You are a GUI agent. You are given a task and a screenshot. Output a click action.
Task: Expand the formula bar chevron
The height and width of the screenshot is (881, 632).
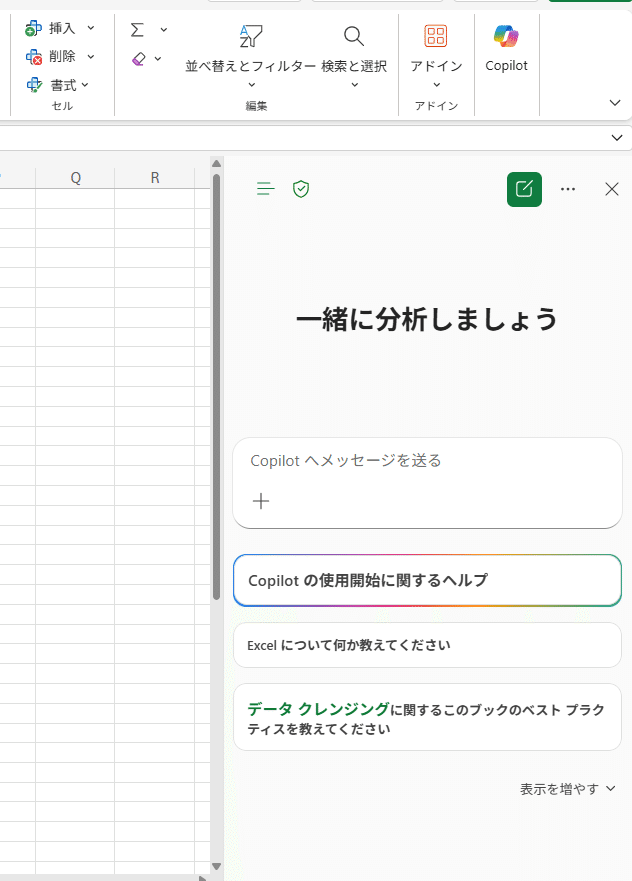(617, 138)
